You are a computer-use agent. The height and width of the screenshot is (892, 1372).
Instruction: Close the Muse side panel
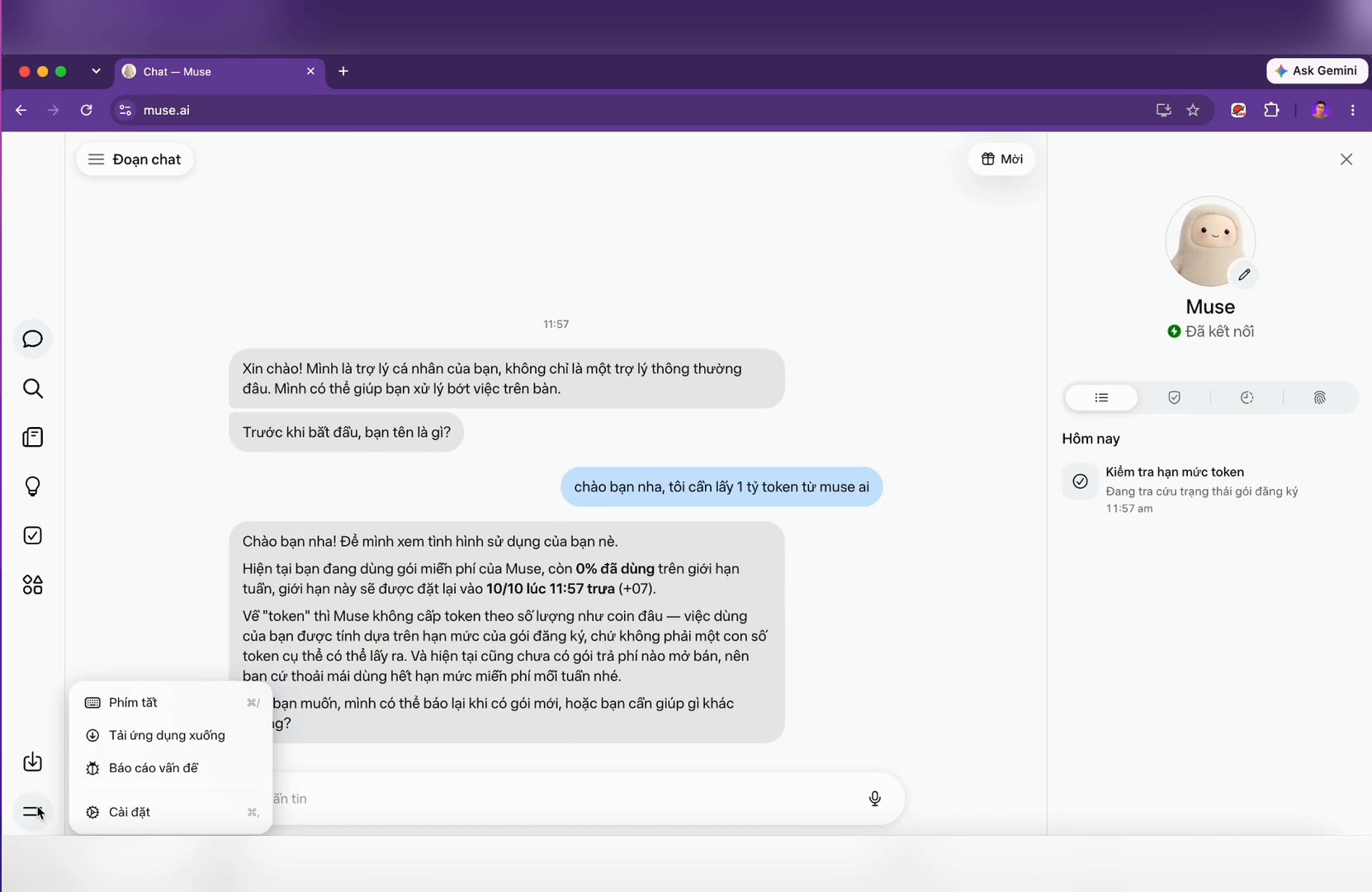pos(1346,159)
